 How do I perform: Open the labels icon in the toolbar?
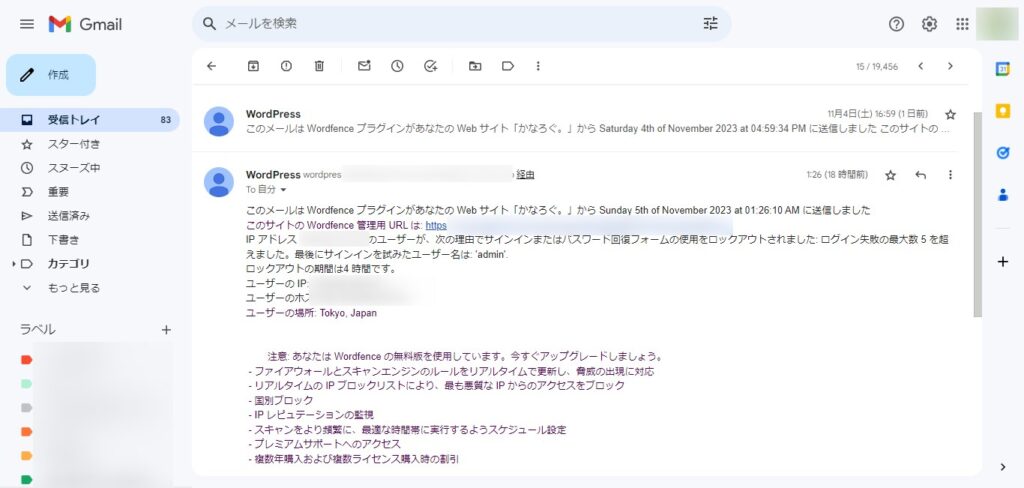click(508, 66)
